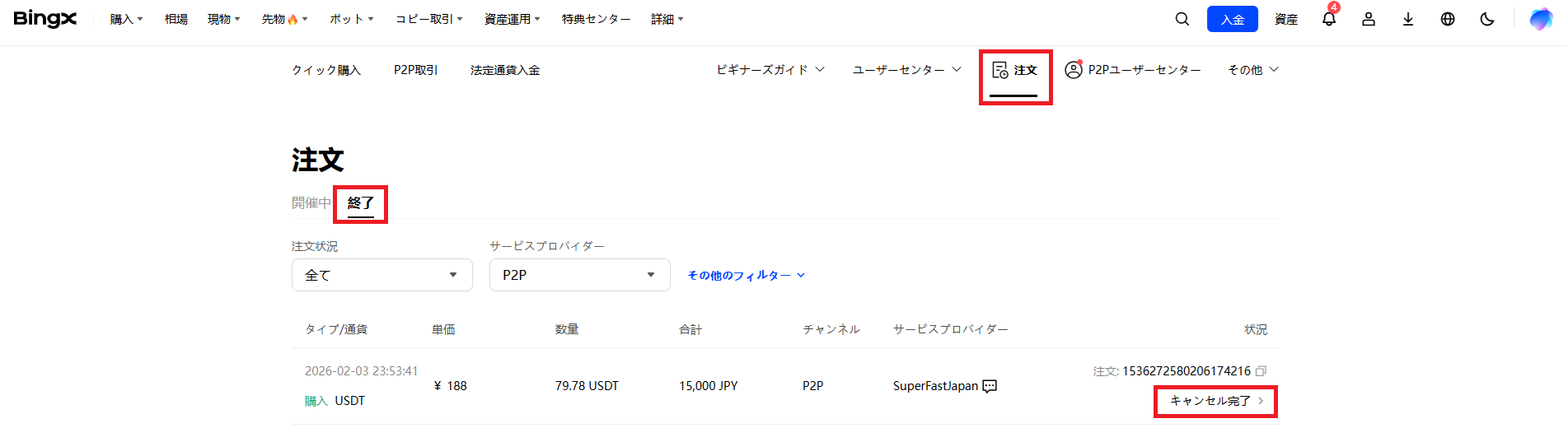The image size is (1568, 442).
Task: Open the キャンセル完了 order details
Action: pyautogui.click(x=1215, y=401)
